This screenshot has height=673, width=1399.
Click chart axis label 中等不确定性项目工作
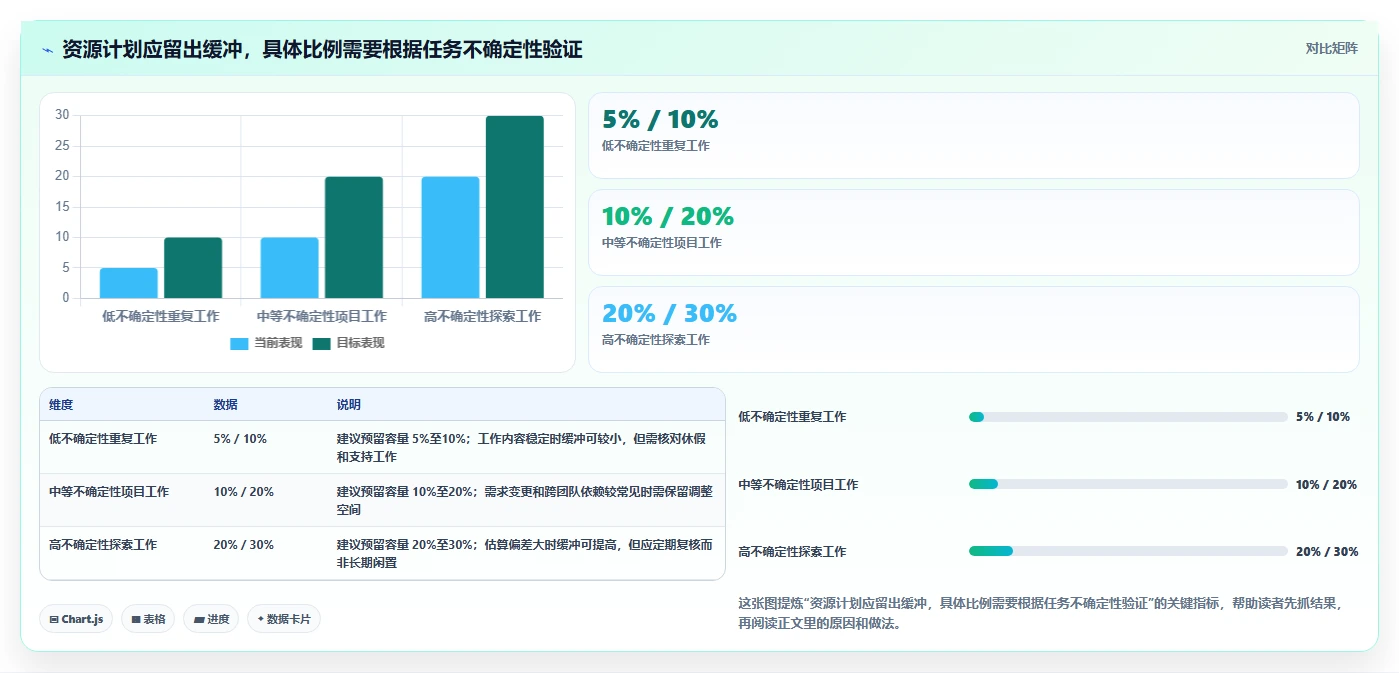tap(322, 316)
